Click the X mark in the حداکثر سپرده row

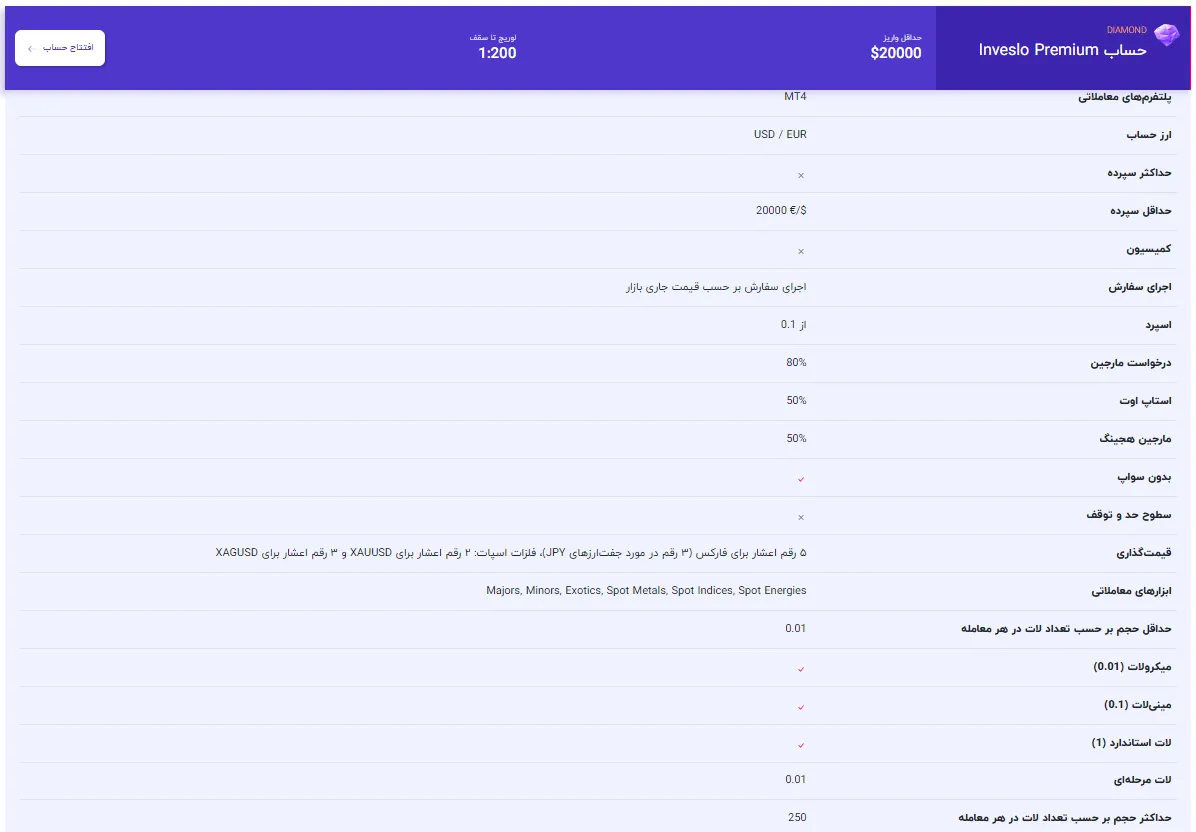[x=801, y=175]
